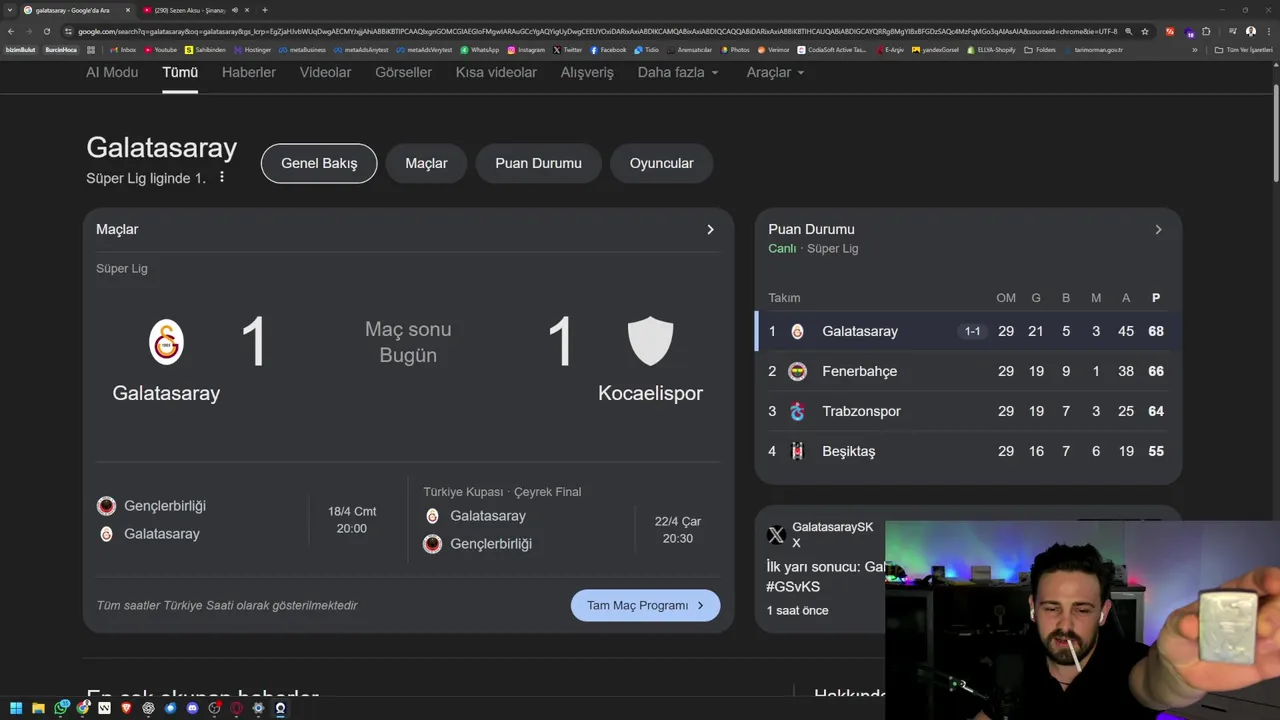Click the Beşiktaş logo in standings
Image resolution: width=1280 pixels, height=720 pixels.
tap(797, 451)
